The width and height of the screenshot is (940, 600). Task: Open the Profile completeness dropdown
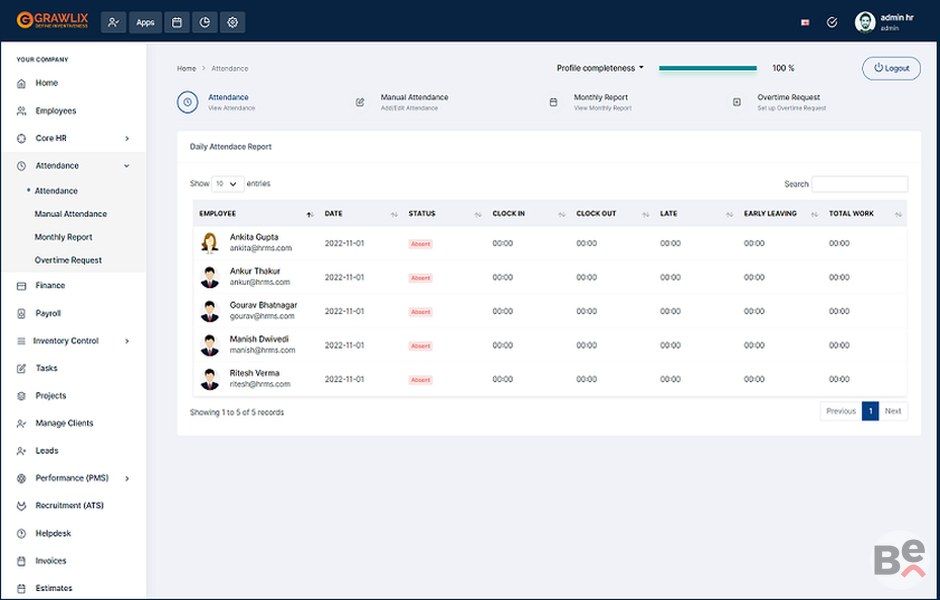click(x=600, y=68)
